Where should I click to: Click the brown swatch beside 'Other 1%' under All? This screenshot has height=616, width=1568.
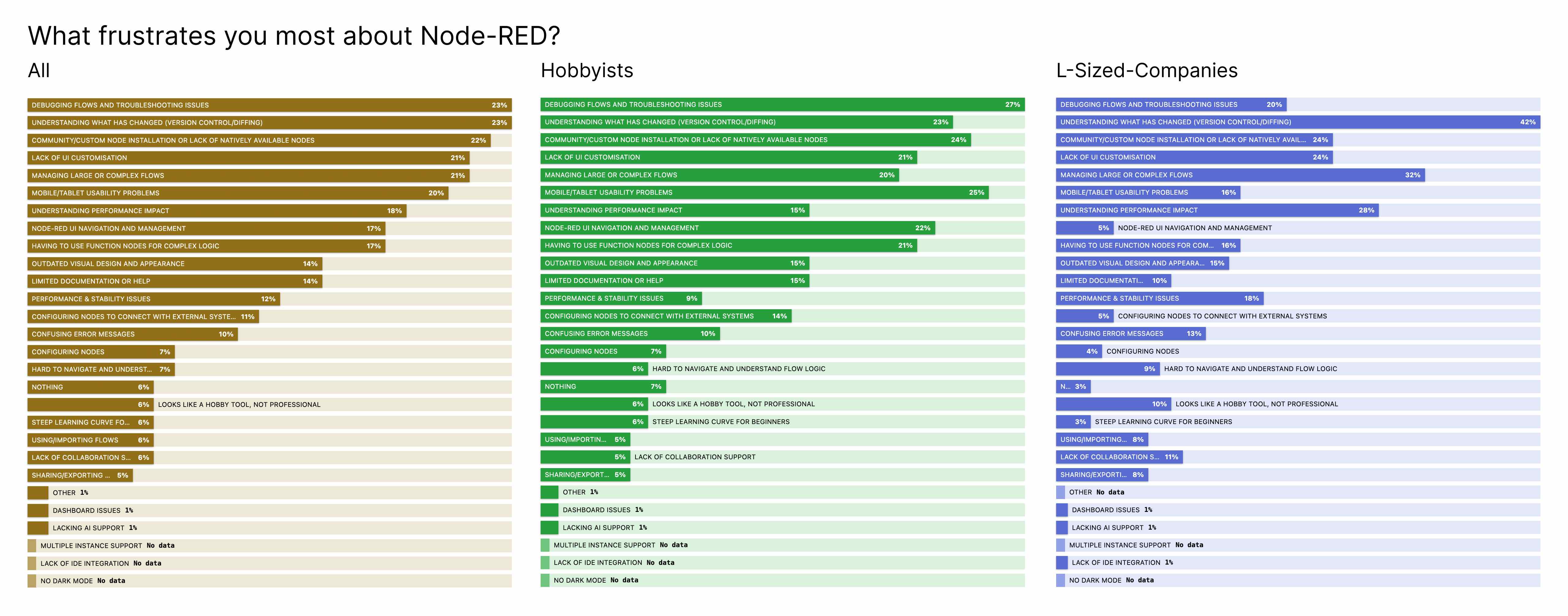tap(38, 493)
